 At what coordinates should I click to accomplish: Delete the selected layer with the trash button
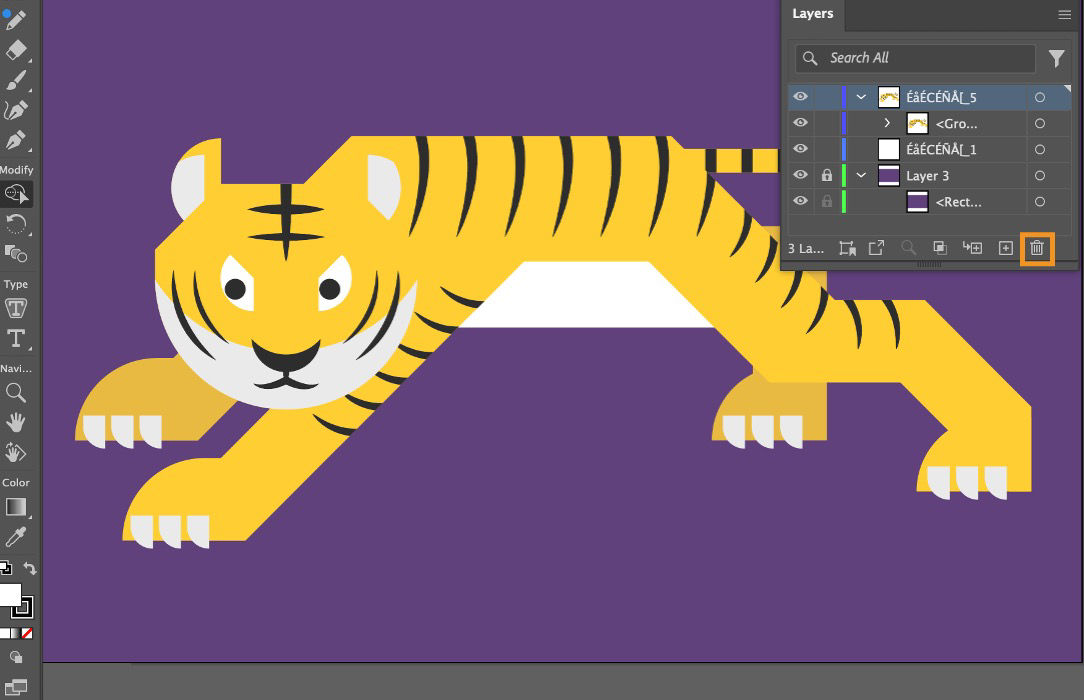point(1037,248)
